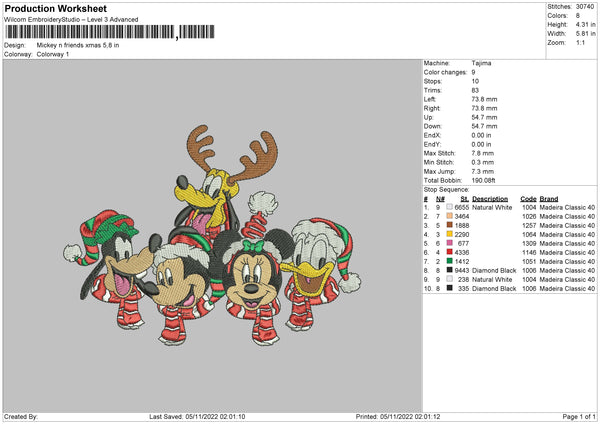Click the 'Down:' measurement value
The width and height of the screenshot is (600, 424).
coord(484,126)
